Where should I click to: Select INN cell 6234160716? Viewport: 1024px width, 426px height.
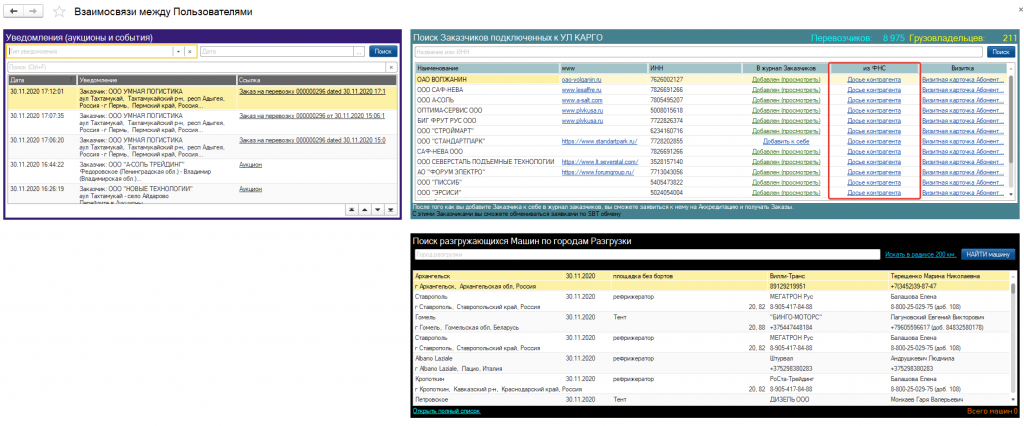coord(695,131)
